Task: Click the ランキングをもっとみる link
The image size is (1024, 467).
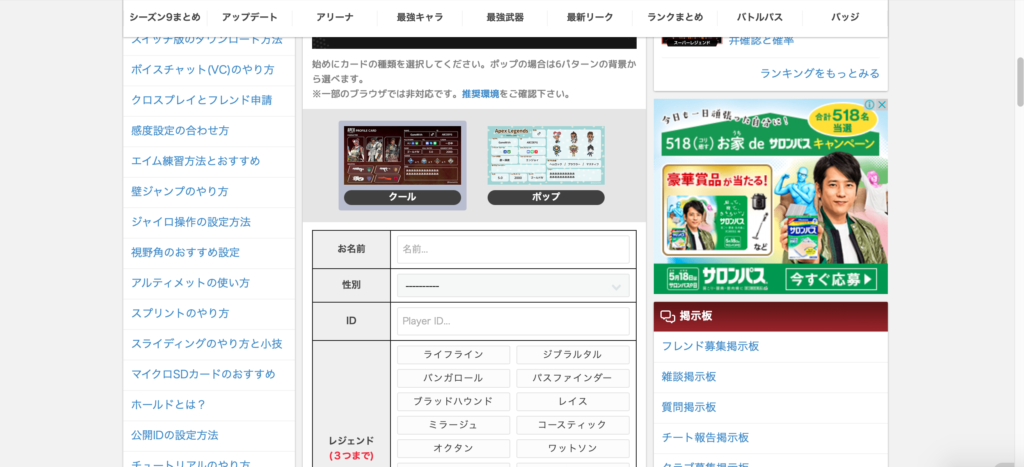Action: click(x=819, y=73)
